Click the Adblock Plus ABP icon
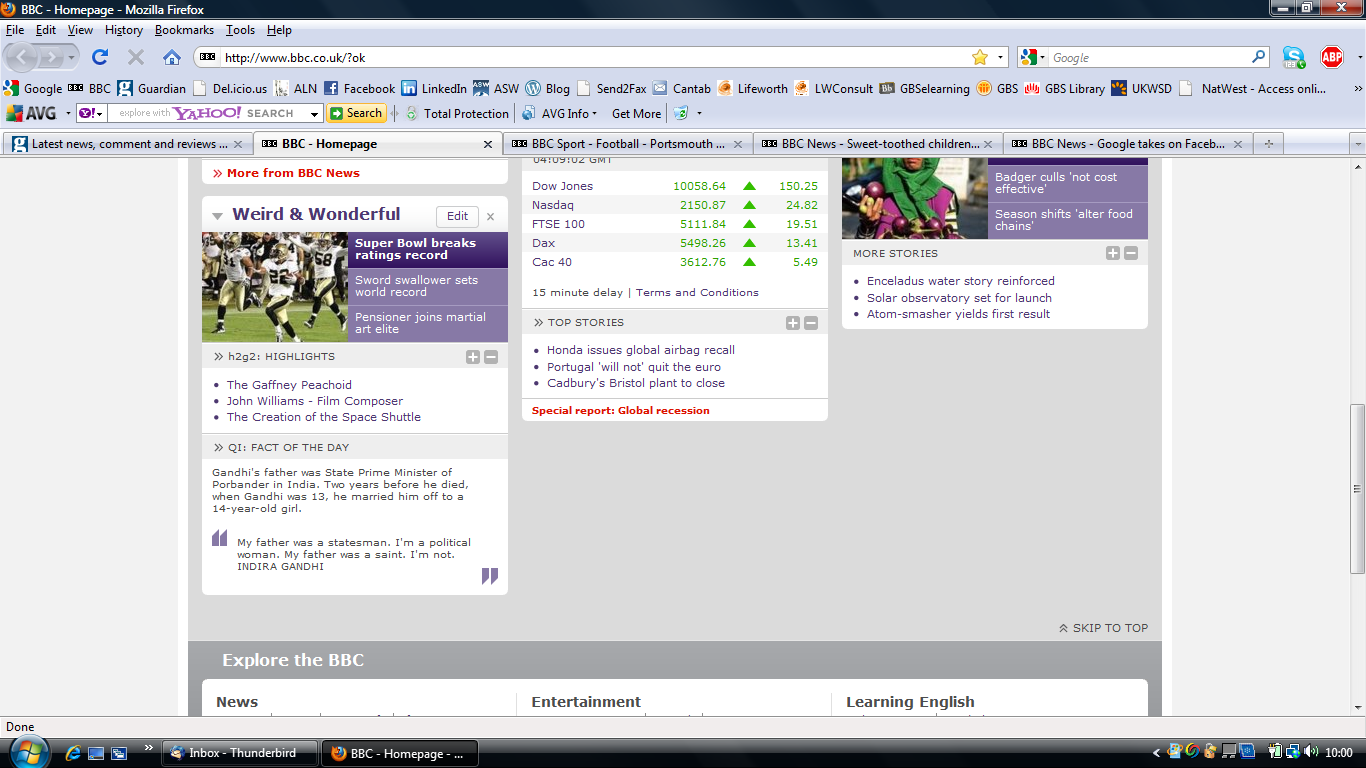 (1331, 57)
